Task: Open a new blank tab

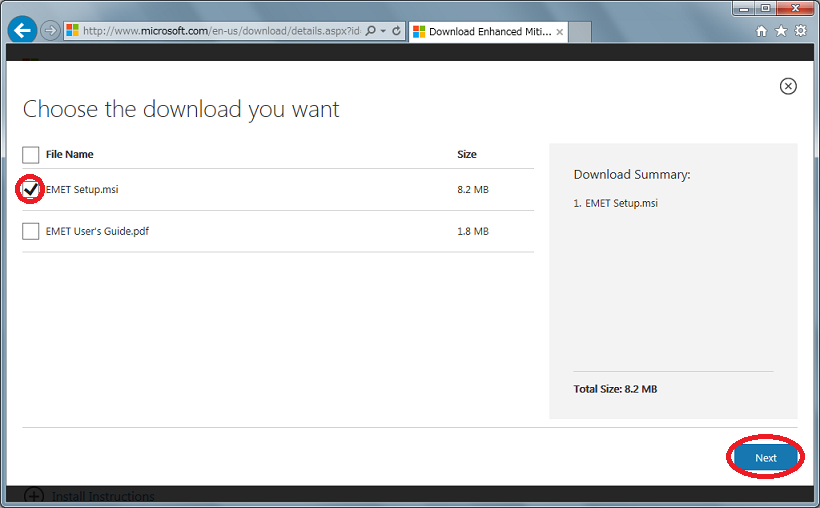Action: [x=580, y=32]
